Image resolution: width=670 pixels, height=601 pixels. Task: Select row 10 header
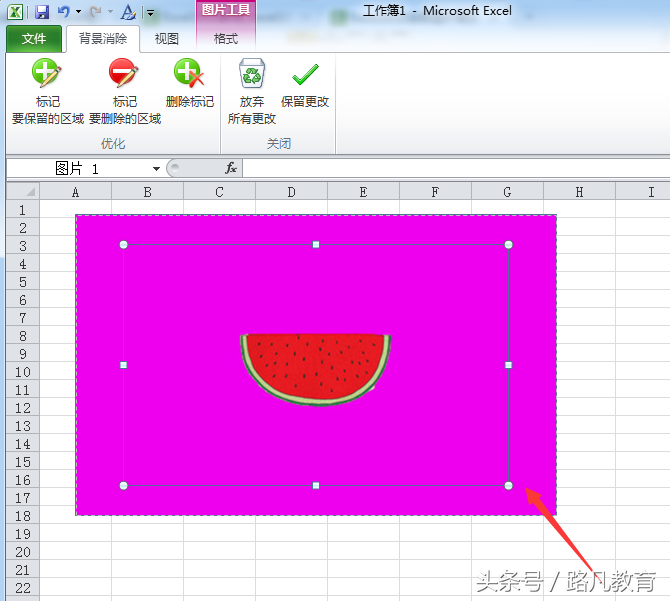pyautogui.click(x=23, y=371)
